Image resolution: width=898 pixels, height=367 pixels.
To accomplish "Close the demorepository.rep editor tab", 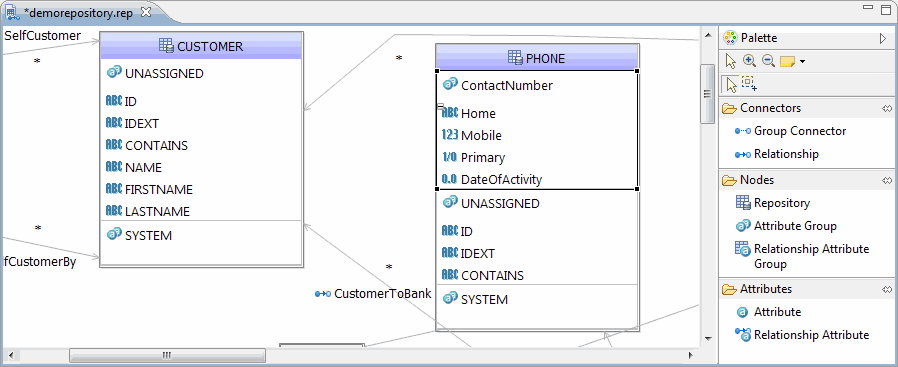I will point(145,11).
